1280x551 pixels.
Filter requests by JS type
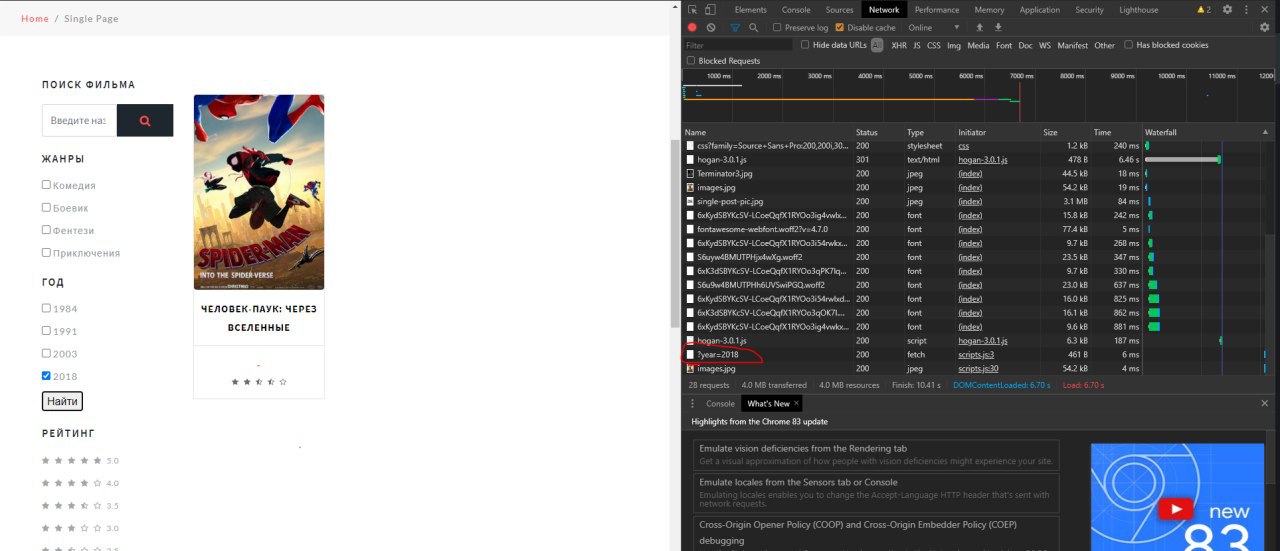click(x=917, y=45)
